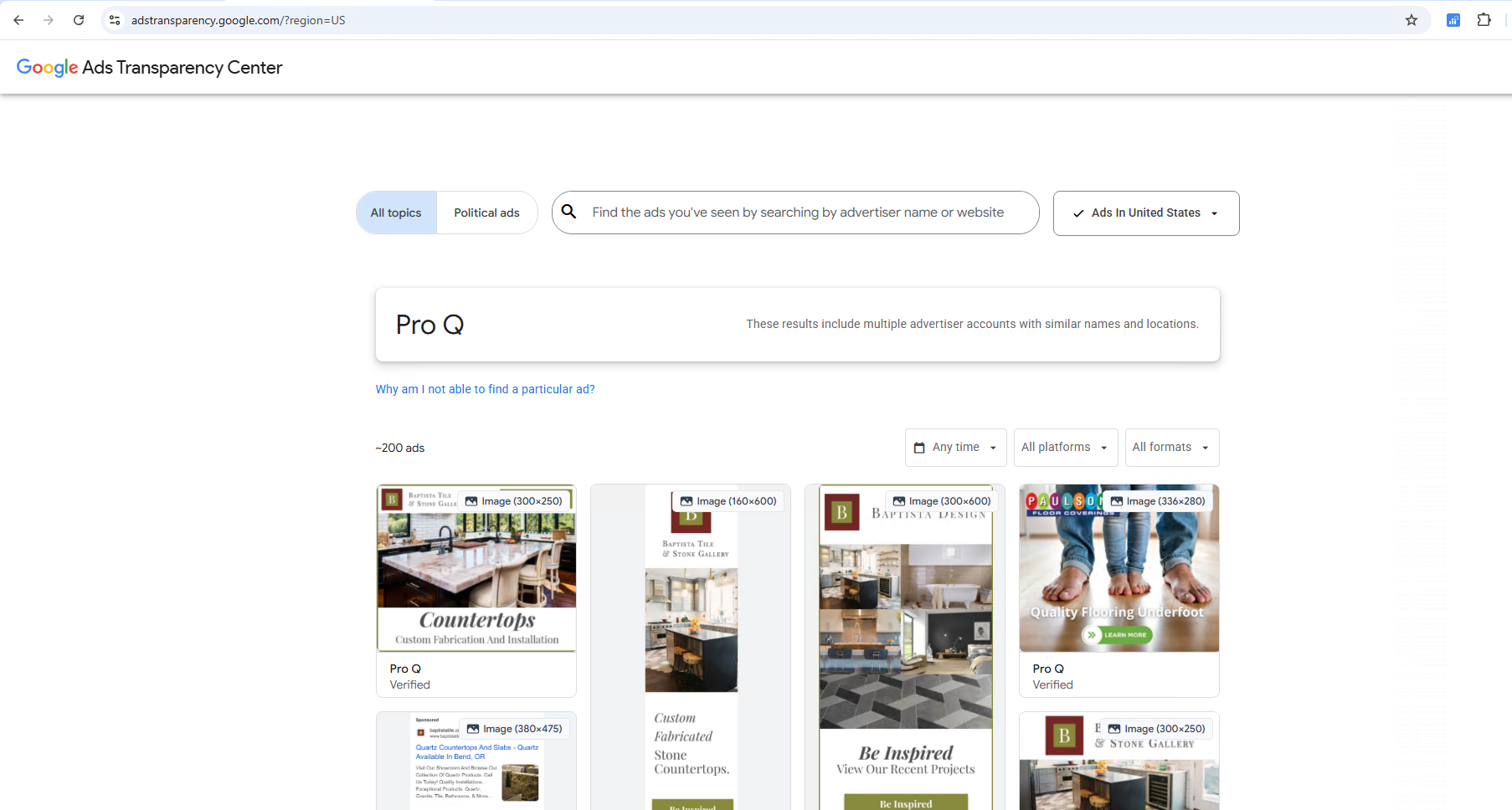
Task: Click the Google logo in the header
Action: point(47,68)
